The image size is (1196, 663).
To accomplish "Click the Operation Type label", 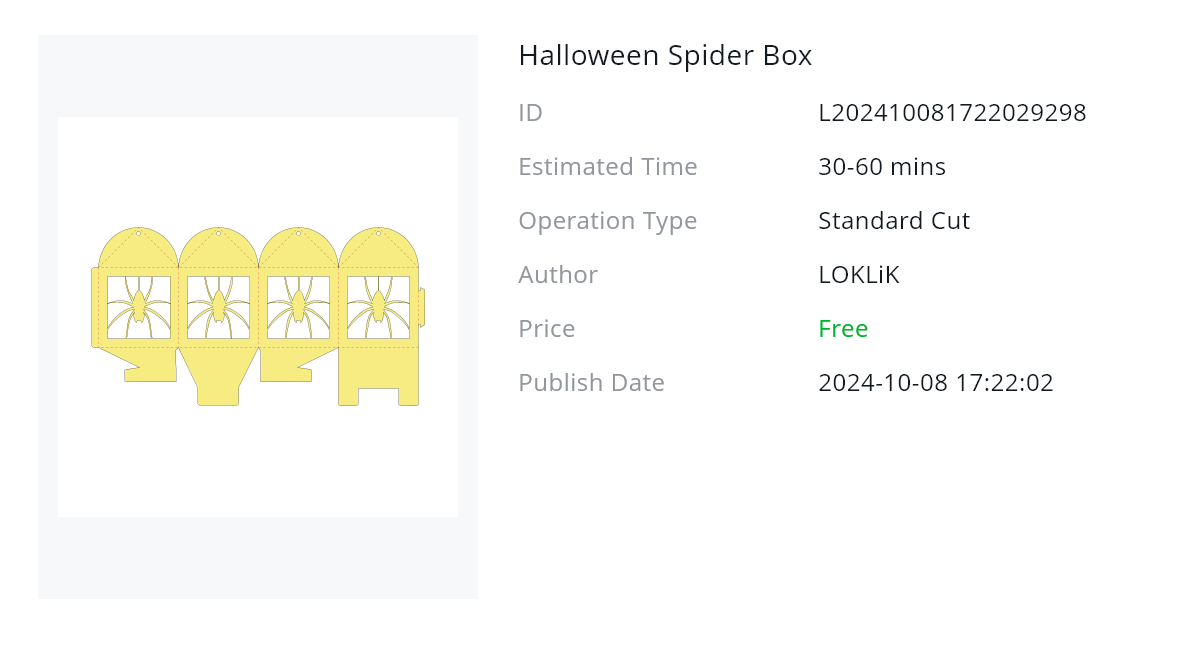I will pyautogui.click(x=607, y=221).
